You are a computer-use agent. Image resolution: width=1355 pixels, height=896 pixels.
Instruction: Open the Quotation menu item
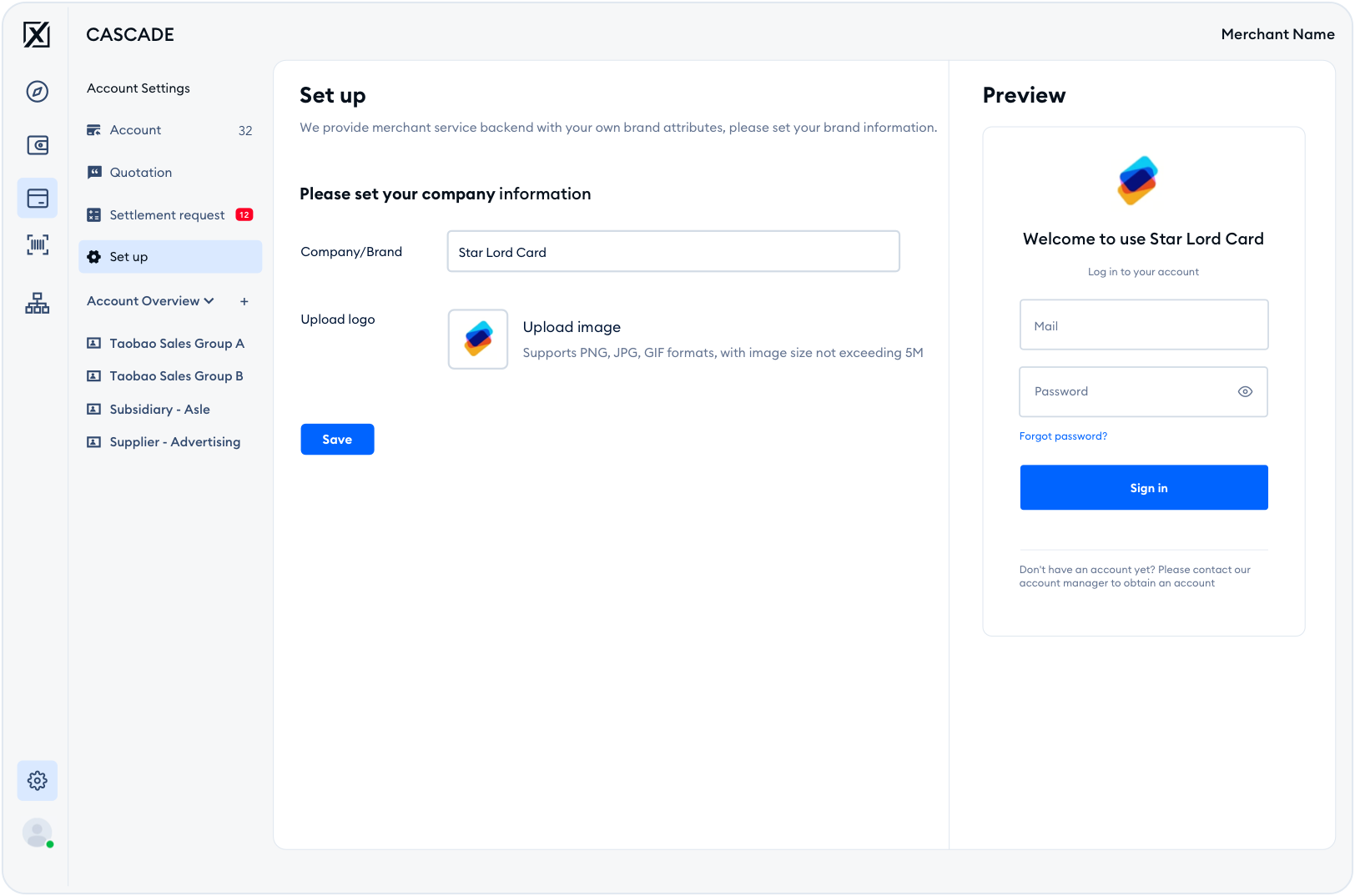(140, 173)
